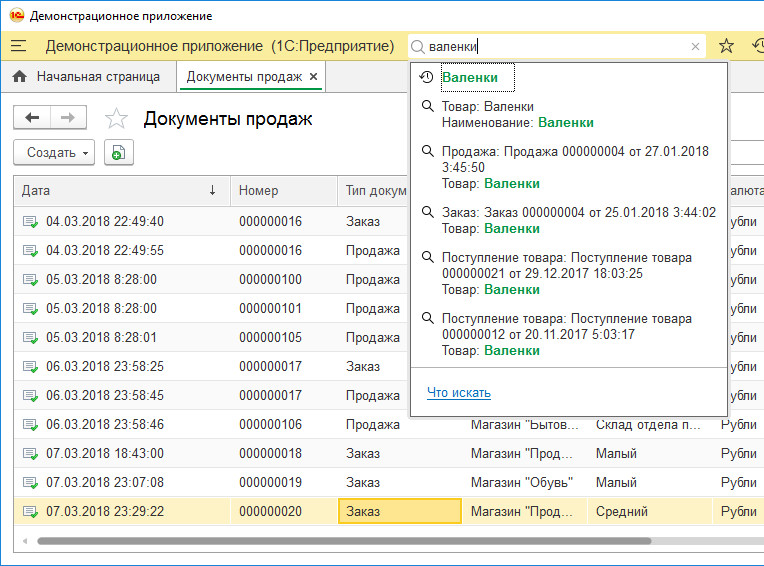Viewport: 764px width, 566px height.
Task: Open the history clock icon in the top bar
Action: [x=757, y=46]
